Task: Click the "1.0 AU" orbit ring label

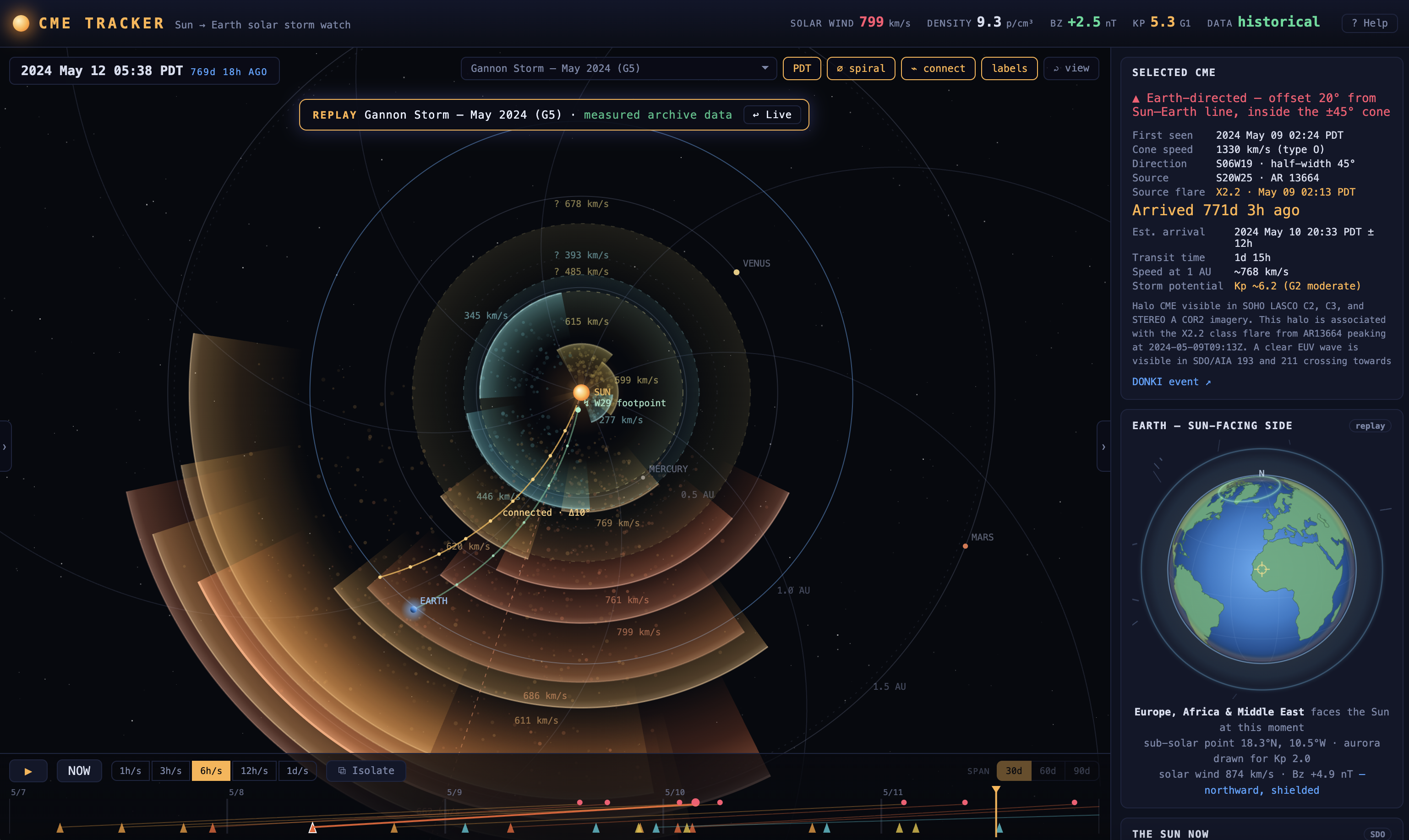Action: (x=793, y=590)
